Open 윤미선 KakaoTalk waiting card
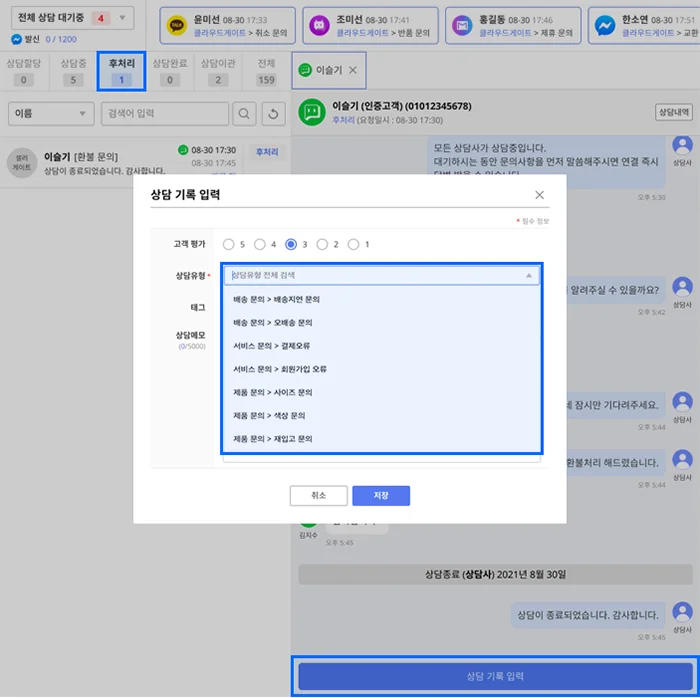700x698 pixels. 227,25
